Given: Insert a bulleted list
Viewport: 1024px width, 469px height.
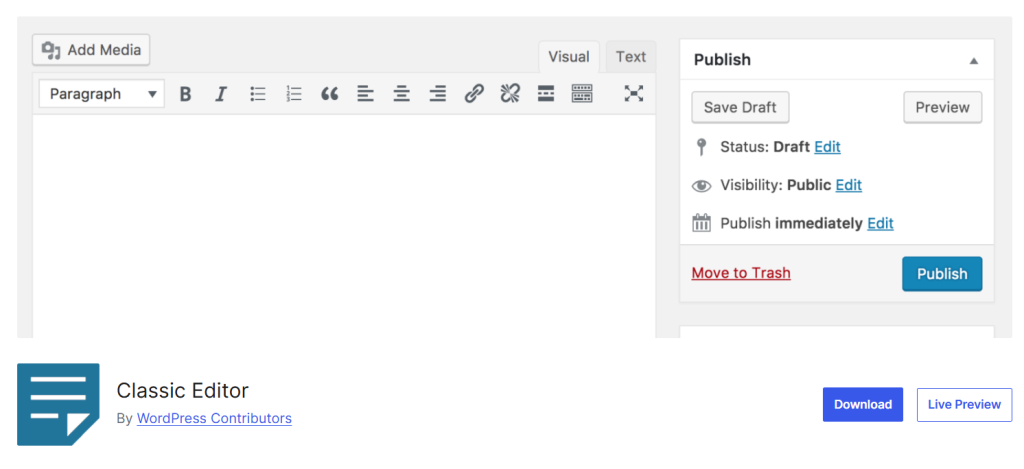Looking at the screenshot, I should click(x=257, y=94).
